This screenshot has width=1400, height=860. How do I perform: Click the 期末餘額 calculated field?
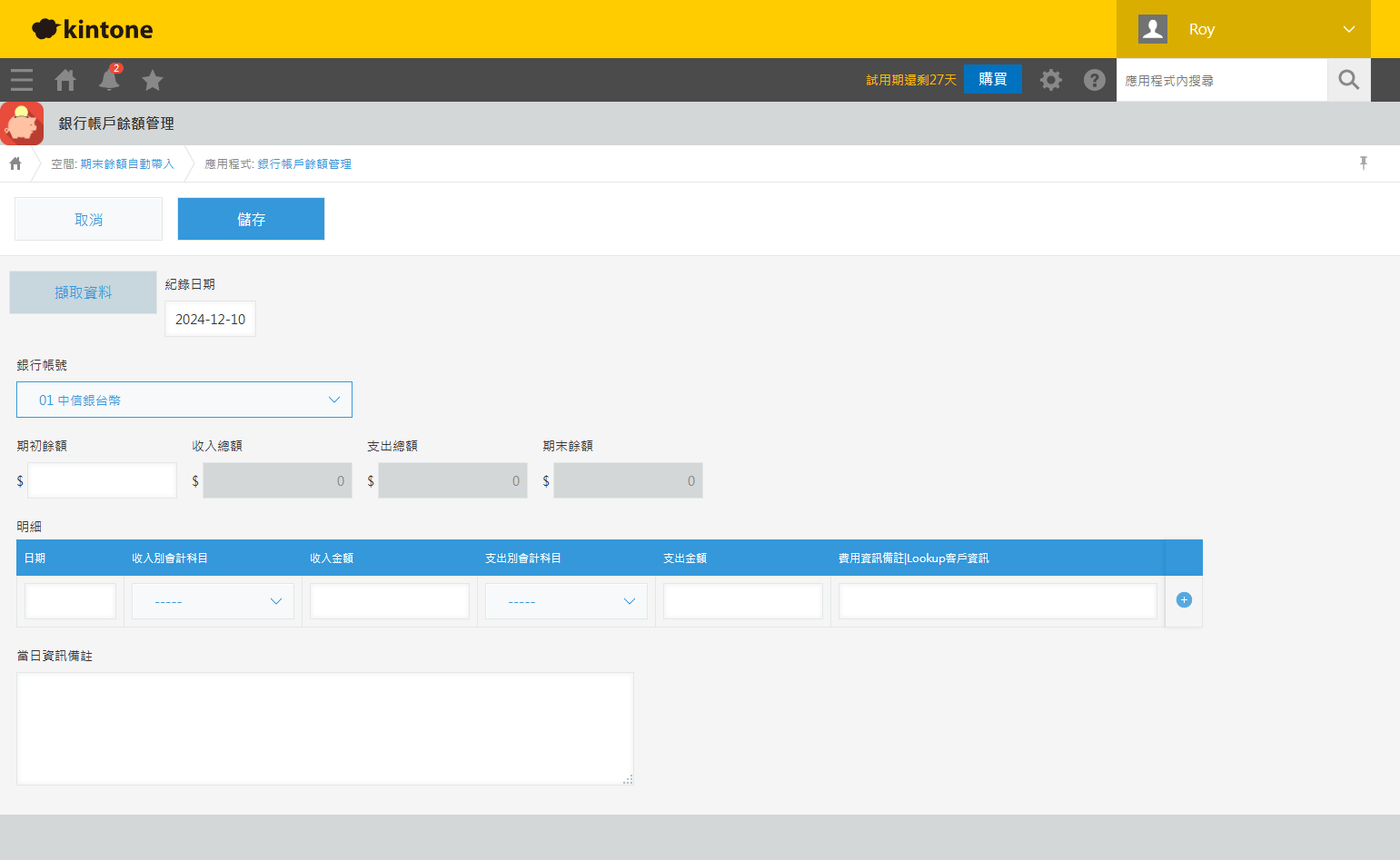[628, 480]
